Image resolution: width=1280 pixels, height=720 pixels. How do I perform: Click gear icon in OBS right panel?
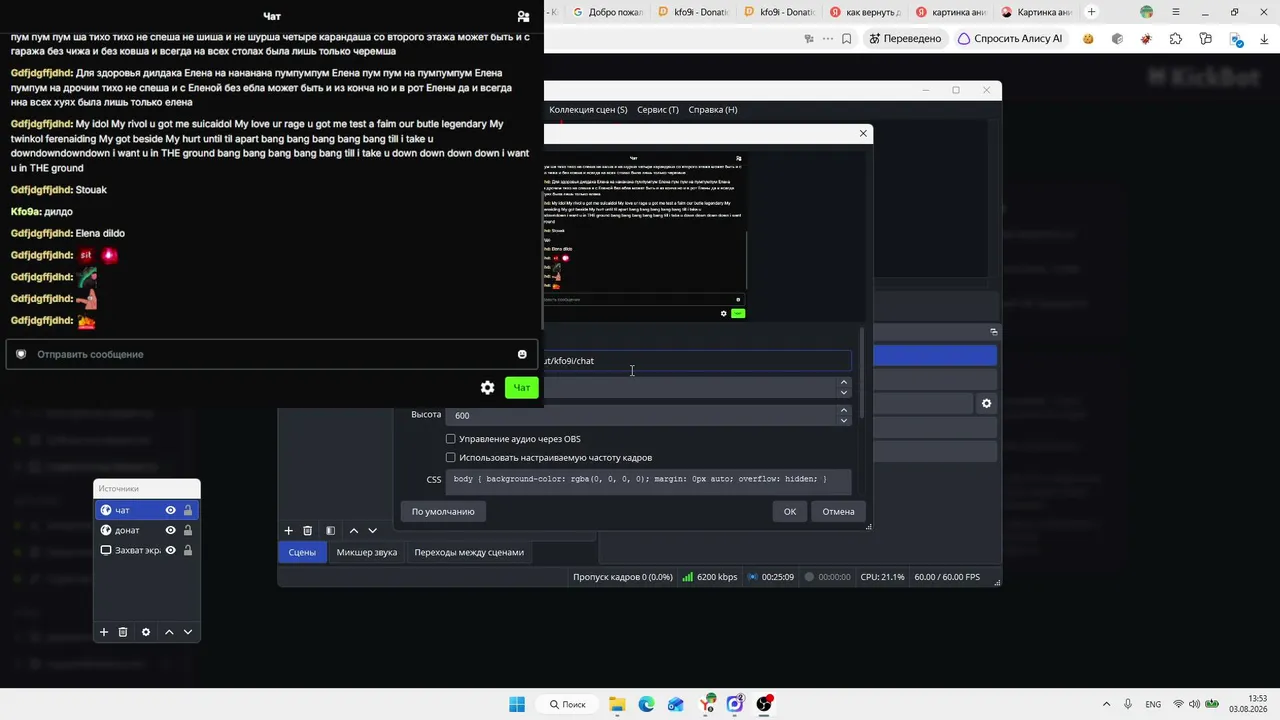986,403
